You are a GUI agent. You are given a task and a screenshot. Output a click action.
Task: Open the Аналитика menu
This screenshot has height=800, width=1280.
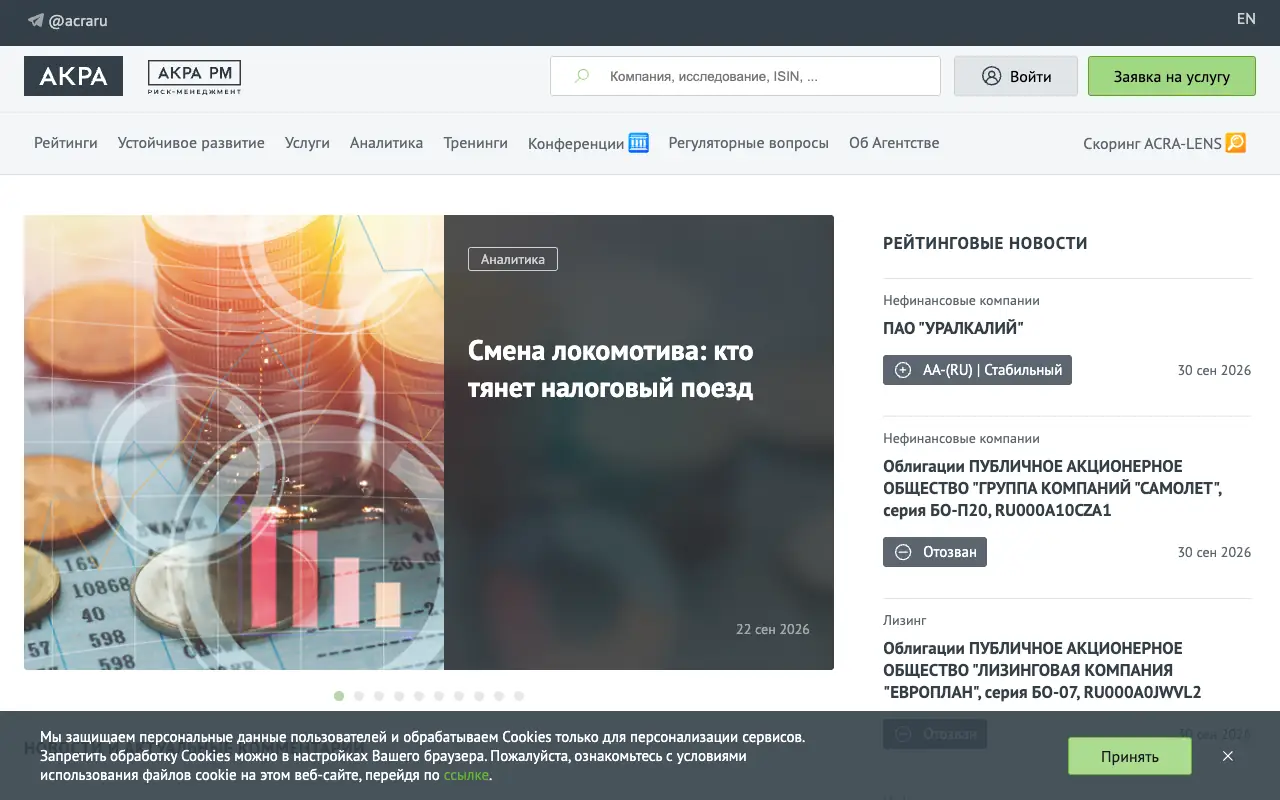click(386, 143)
